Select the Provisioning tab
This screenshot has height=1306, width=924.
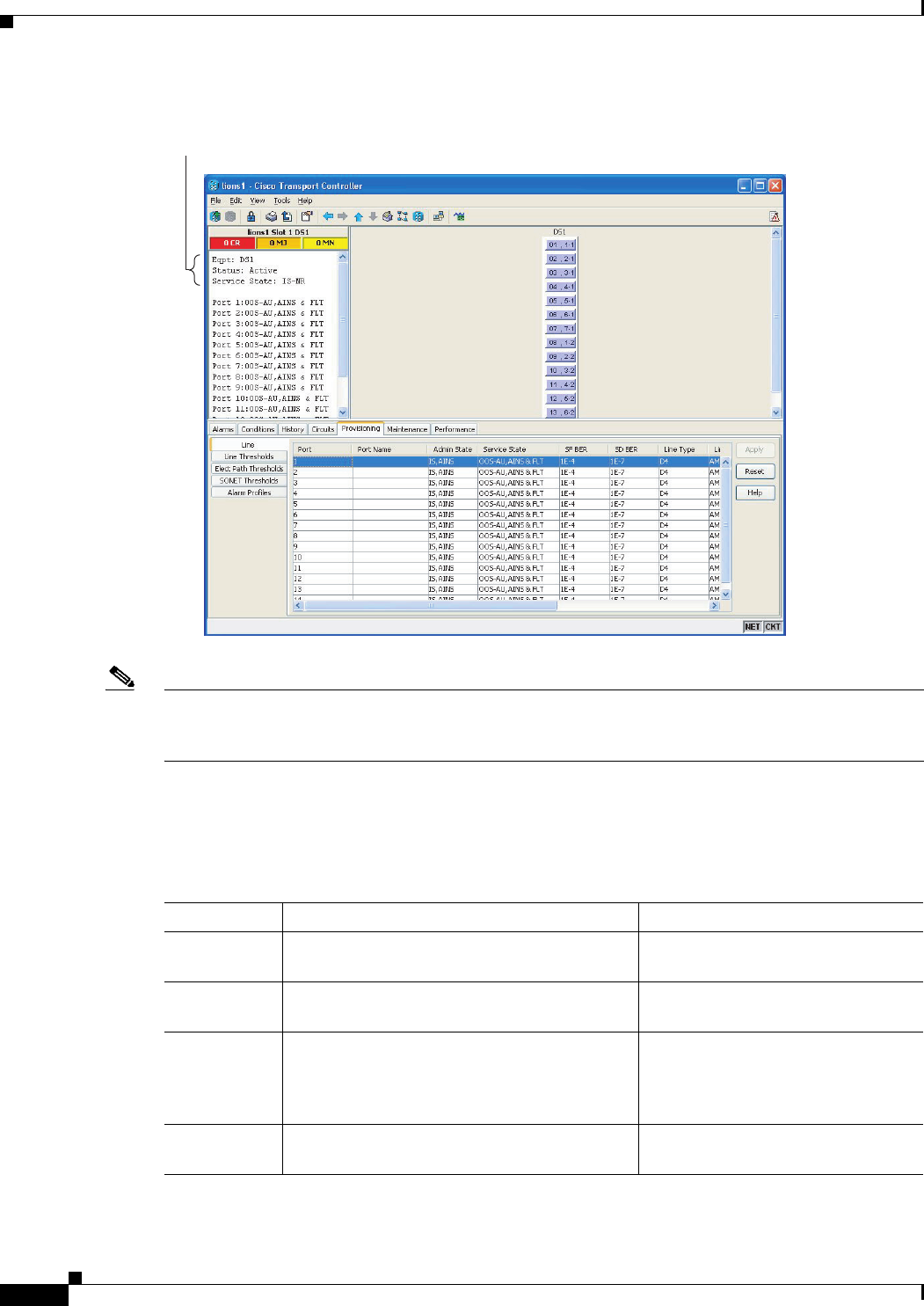(360, 428)
